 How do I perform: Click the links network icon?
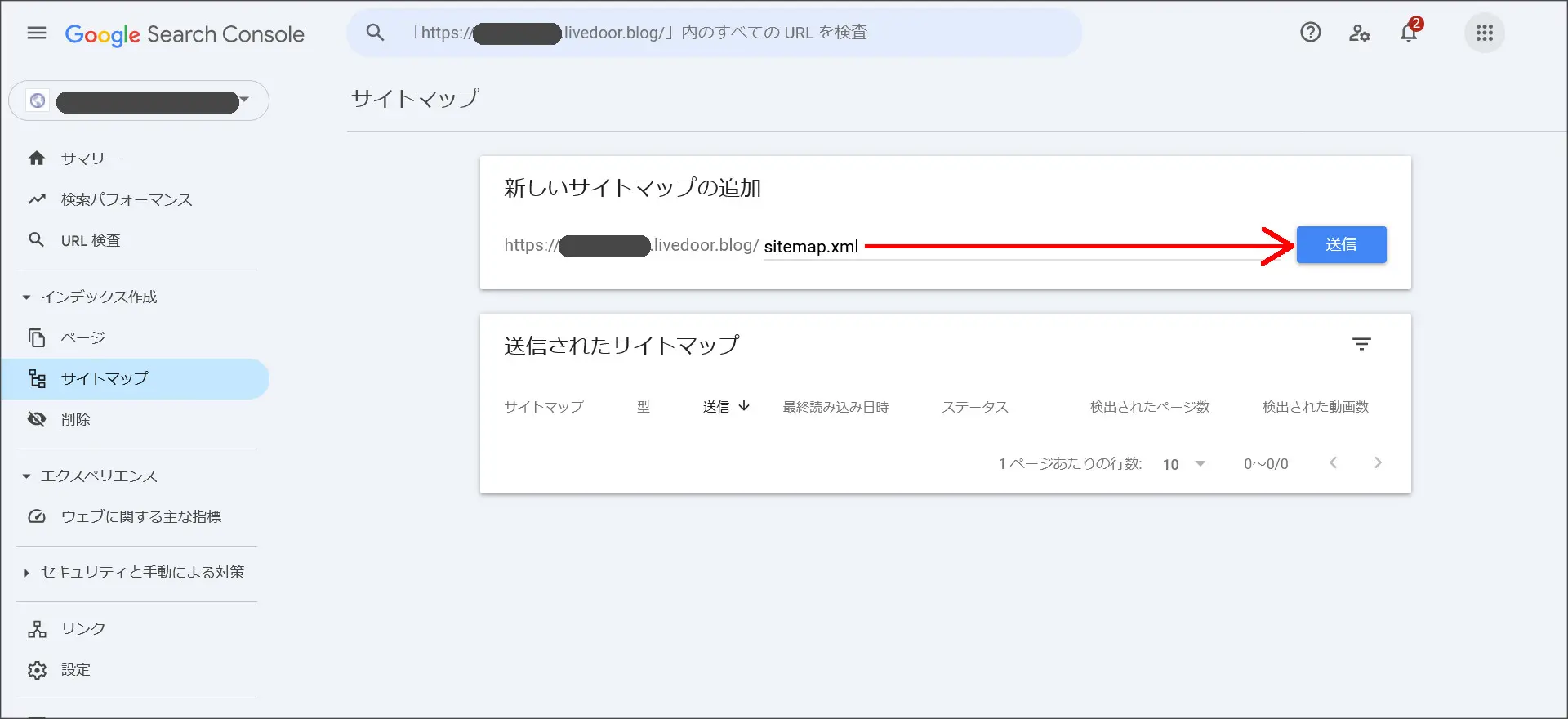pos(37,628)
